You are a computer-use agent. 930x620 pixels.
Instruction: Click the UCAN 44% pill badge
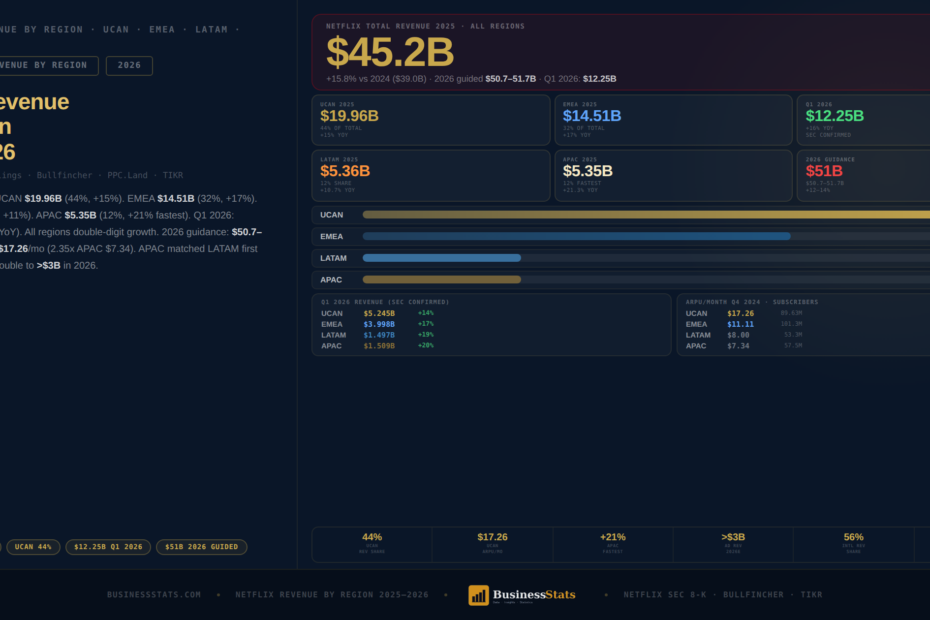[33, 547]
